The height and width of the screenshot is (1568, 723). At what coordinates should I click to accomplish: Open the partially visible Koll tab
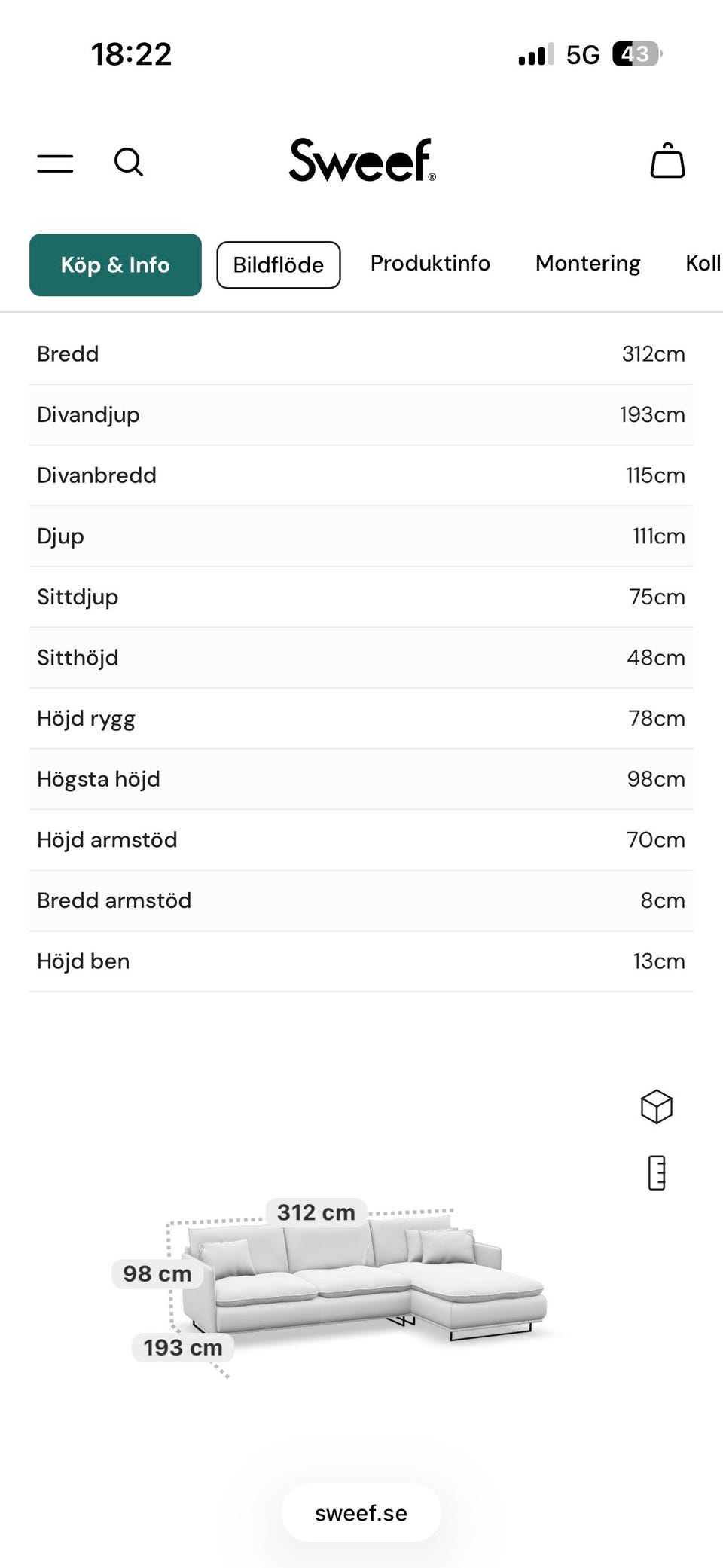point(703,263)
